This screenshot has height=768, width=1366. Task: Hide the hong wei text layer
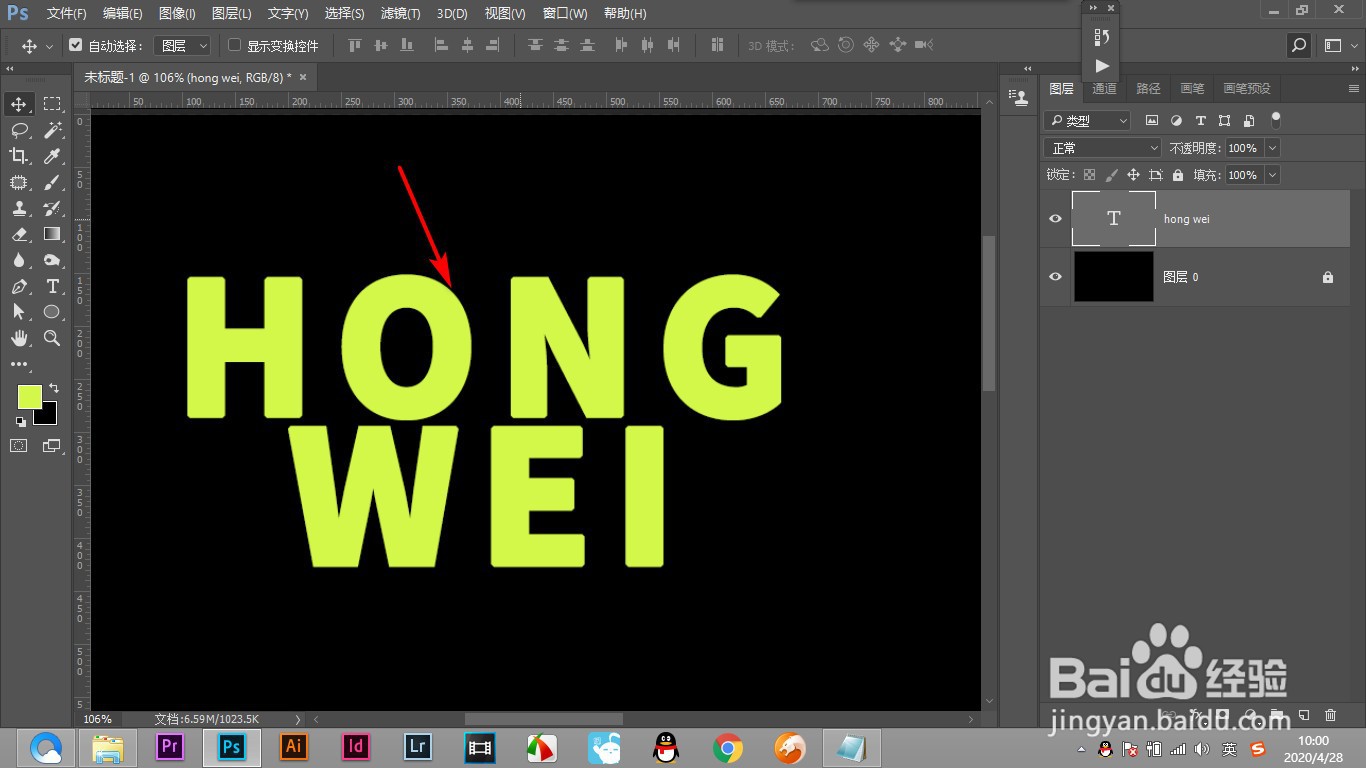(1055, 218)
